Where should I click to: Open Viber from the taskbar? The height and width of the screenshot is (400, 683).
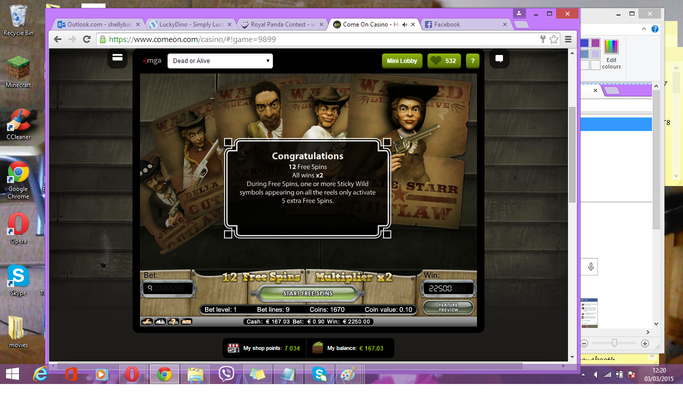(226, 374)
